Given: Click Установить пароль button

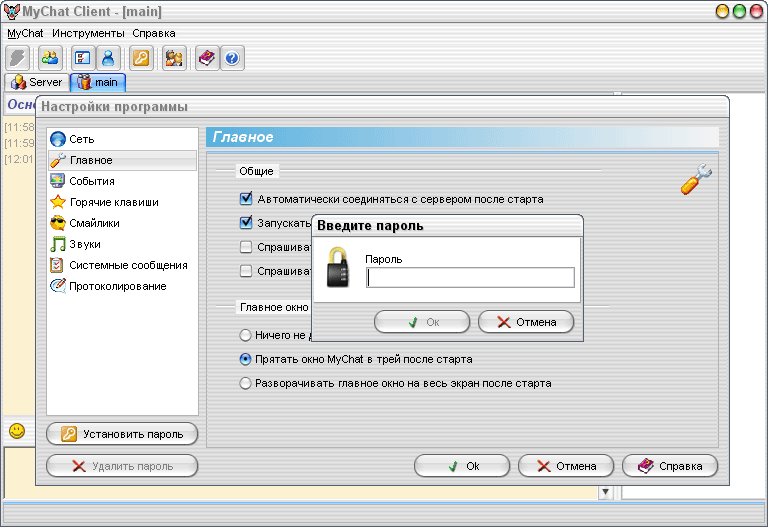Looking at the screenshot, I should [122, 434].
